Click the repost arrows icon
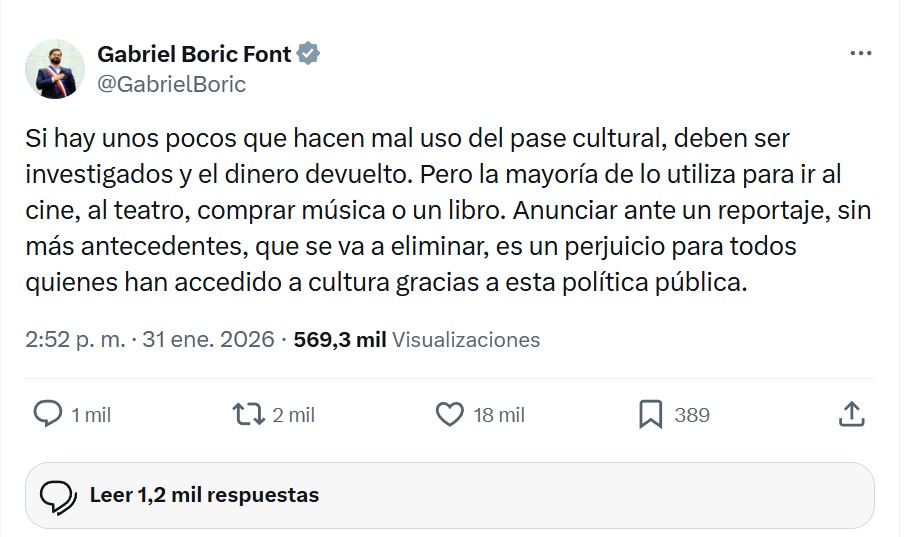This screenshot has height=537, width=907. click(x=246, y=414)
